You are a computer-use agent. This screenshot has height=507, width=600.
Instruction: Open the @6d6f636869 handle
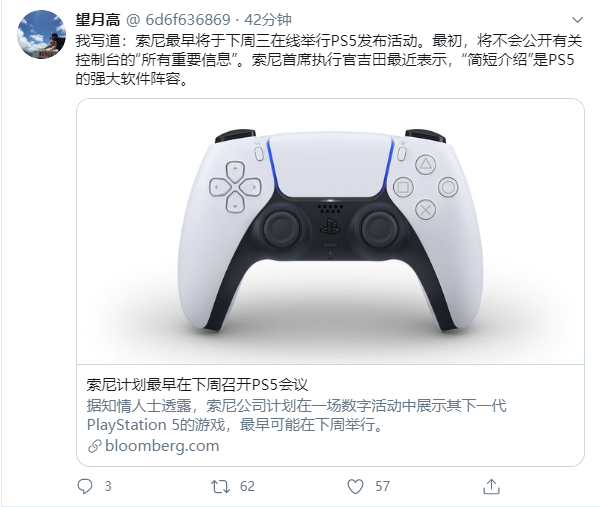click(x=178, y=20)
